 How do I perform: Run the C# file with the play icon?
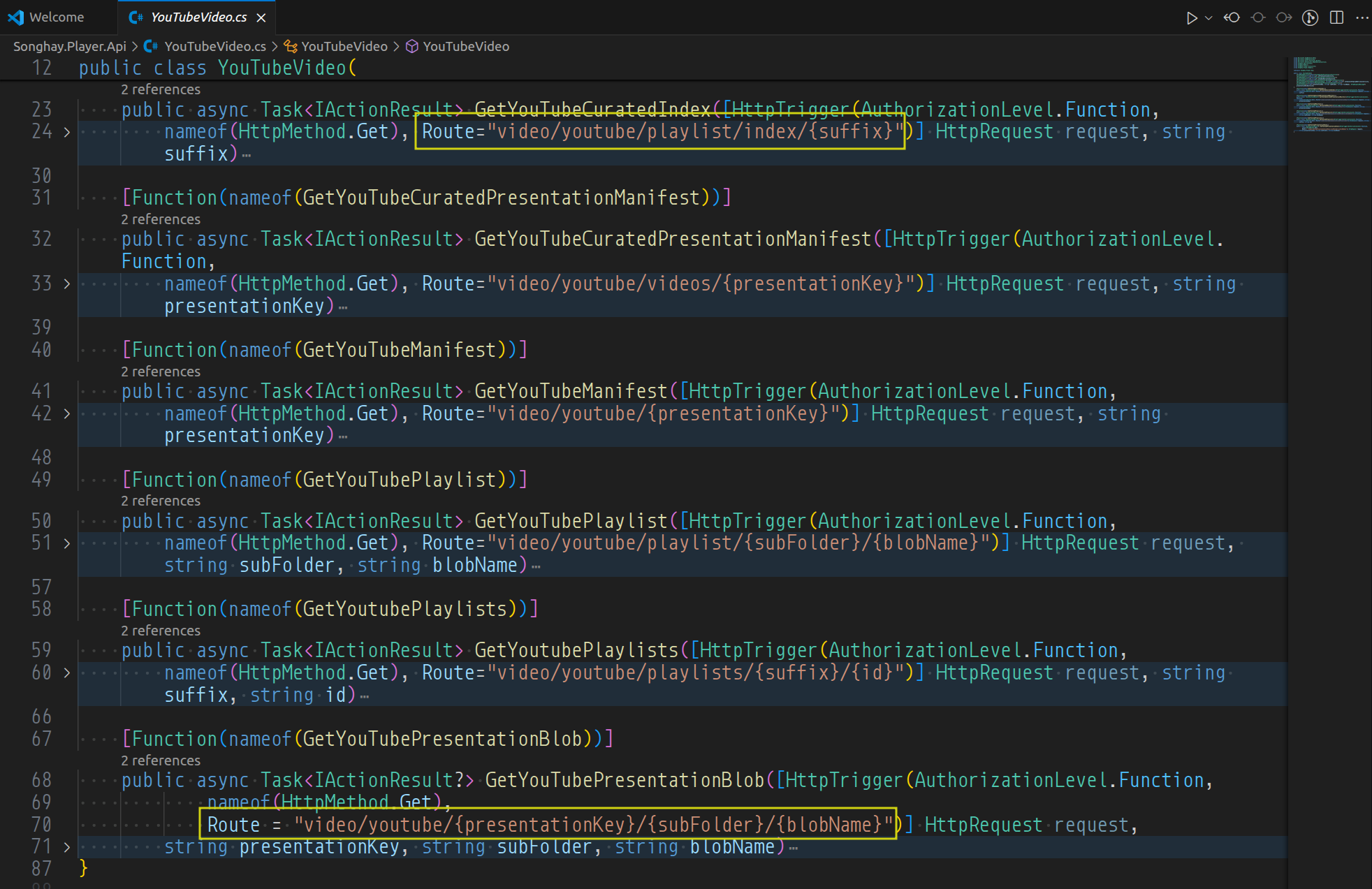(x=1192, y=17)
